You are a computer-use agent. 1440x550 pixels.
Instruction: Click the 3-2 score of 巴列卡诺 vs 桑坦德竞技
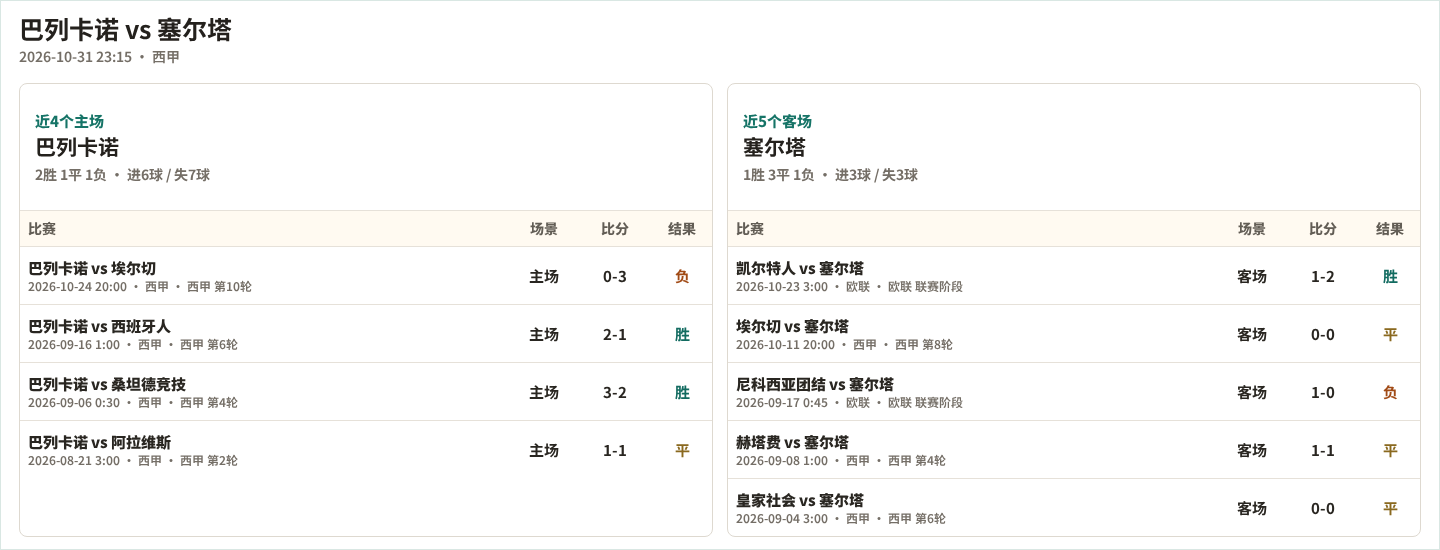tap(615, 392)
